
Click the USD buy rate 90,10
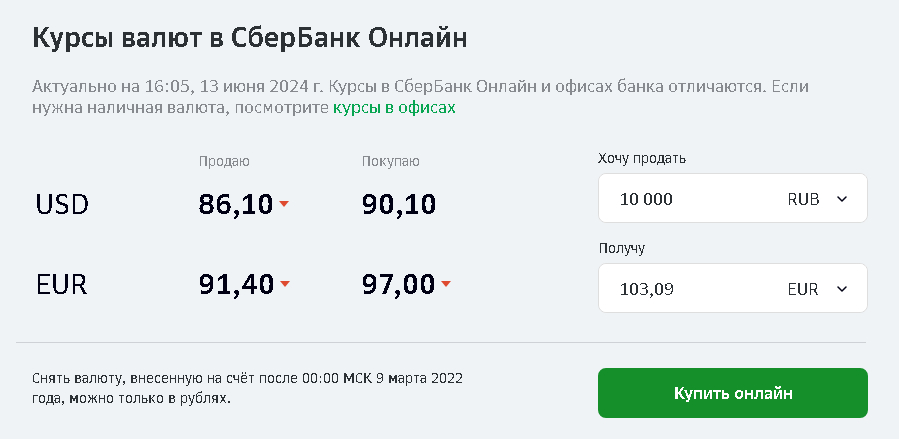pyautogui.click(x=399, y=205)
